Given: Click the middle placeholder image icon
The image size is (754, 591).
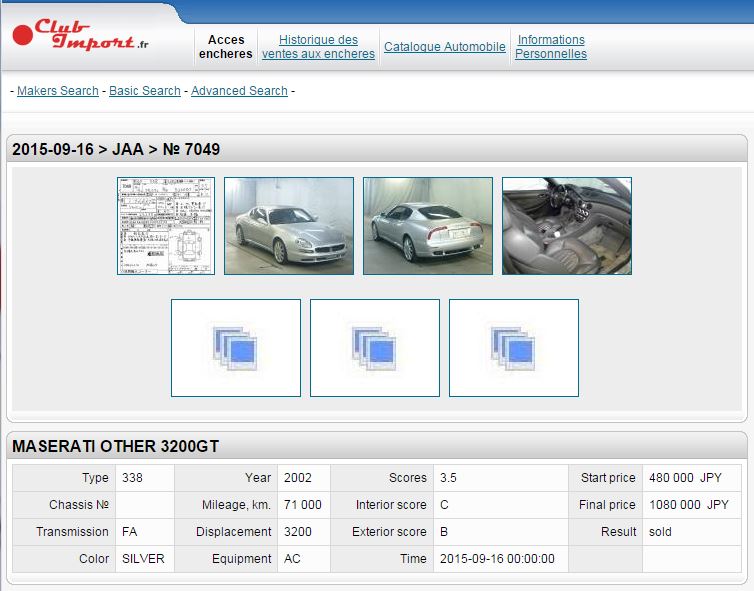Looking at the screenshot, I should pos(375,348).
